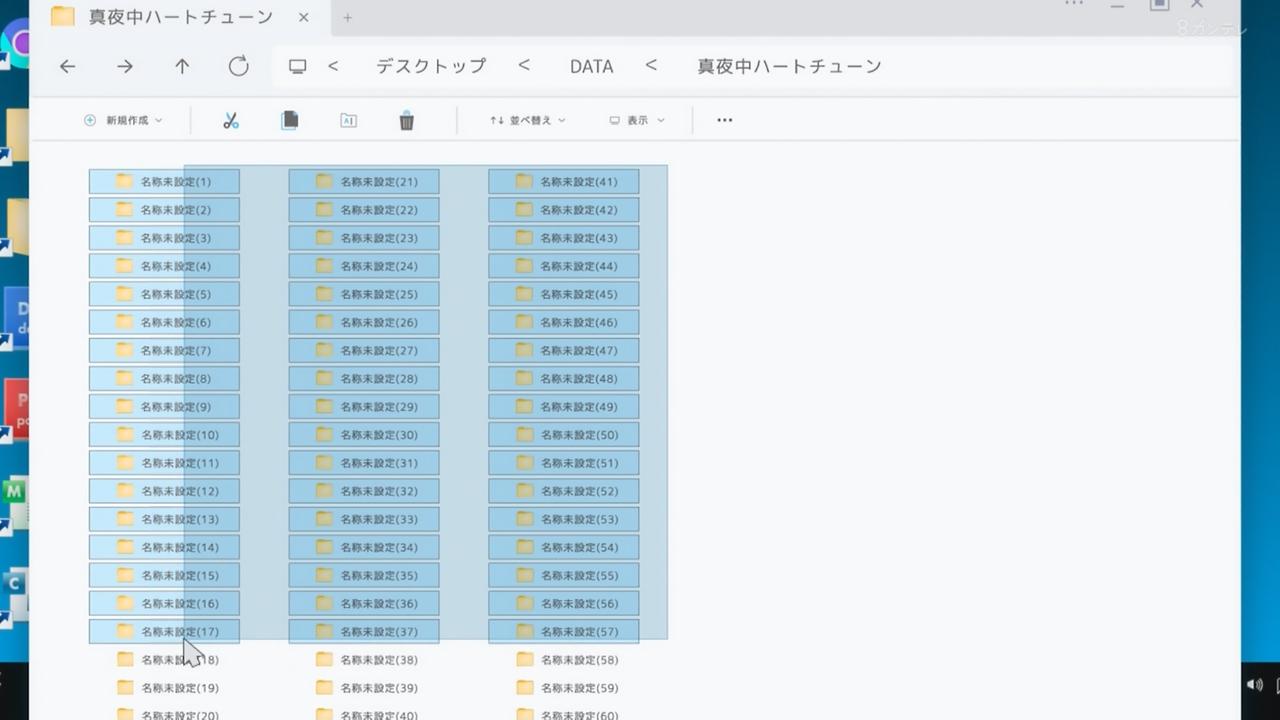Click the Forward arrow navigation button
The width and height of the screenshot is (1280, 720).
click(x=124, y=67)
